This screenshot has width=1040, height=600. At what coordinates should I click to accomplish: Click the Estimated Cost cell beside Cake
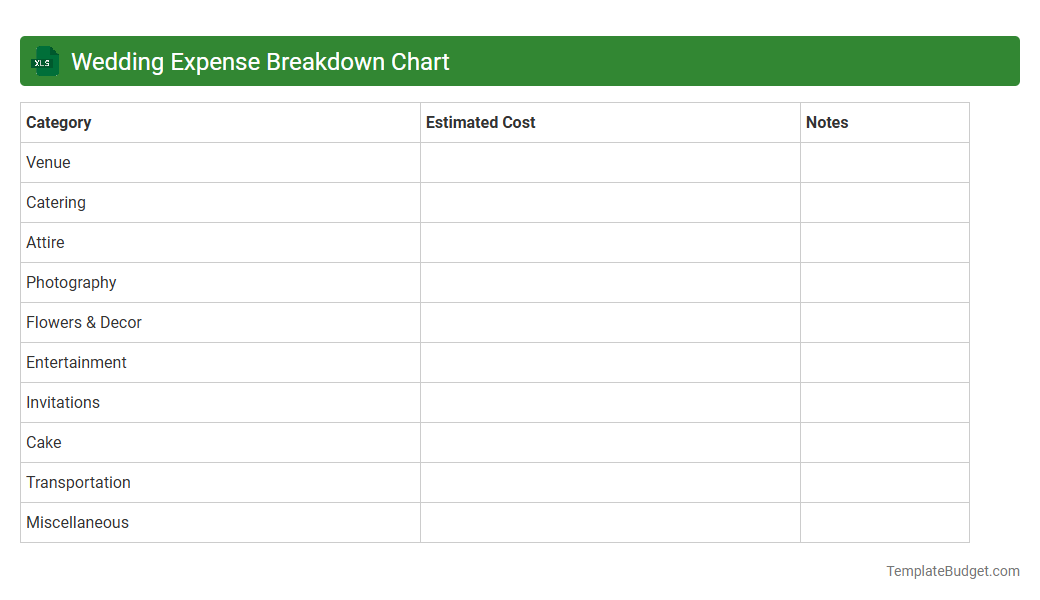610,442
